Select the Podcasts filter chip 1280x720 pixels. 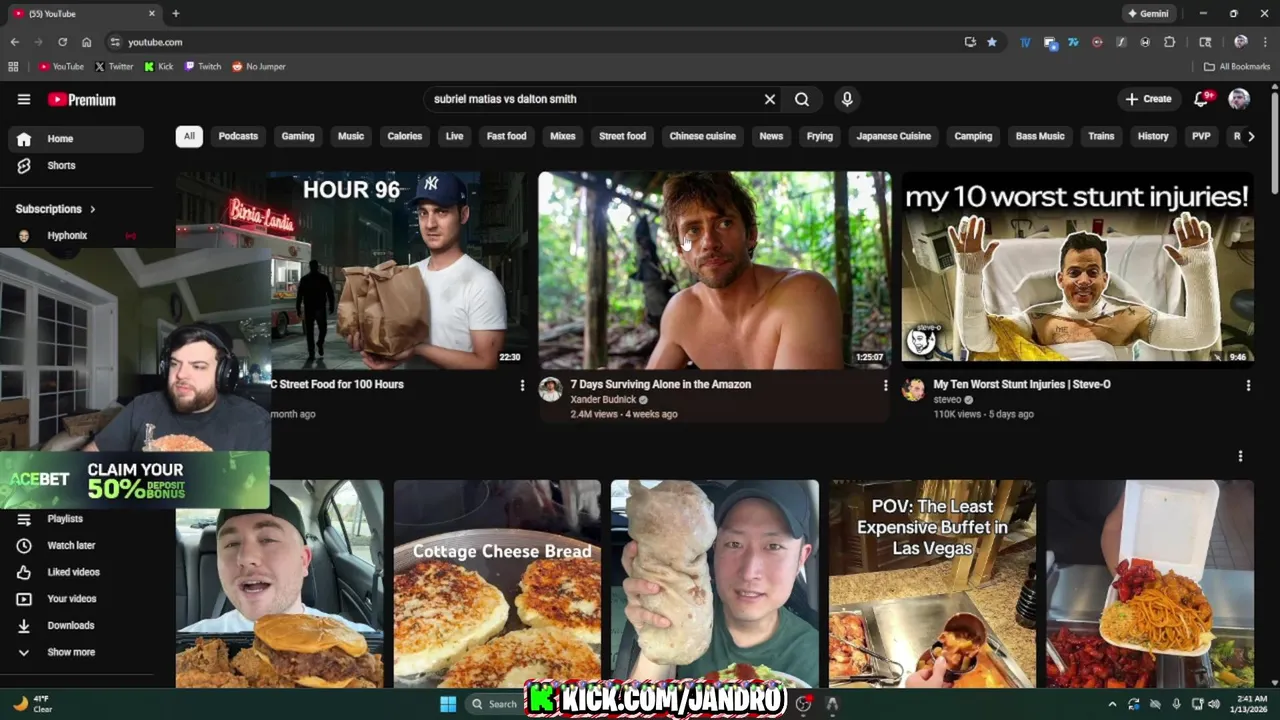pos(238,136)
